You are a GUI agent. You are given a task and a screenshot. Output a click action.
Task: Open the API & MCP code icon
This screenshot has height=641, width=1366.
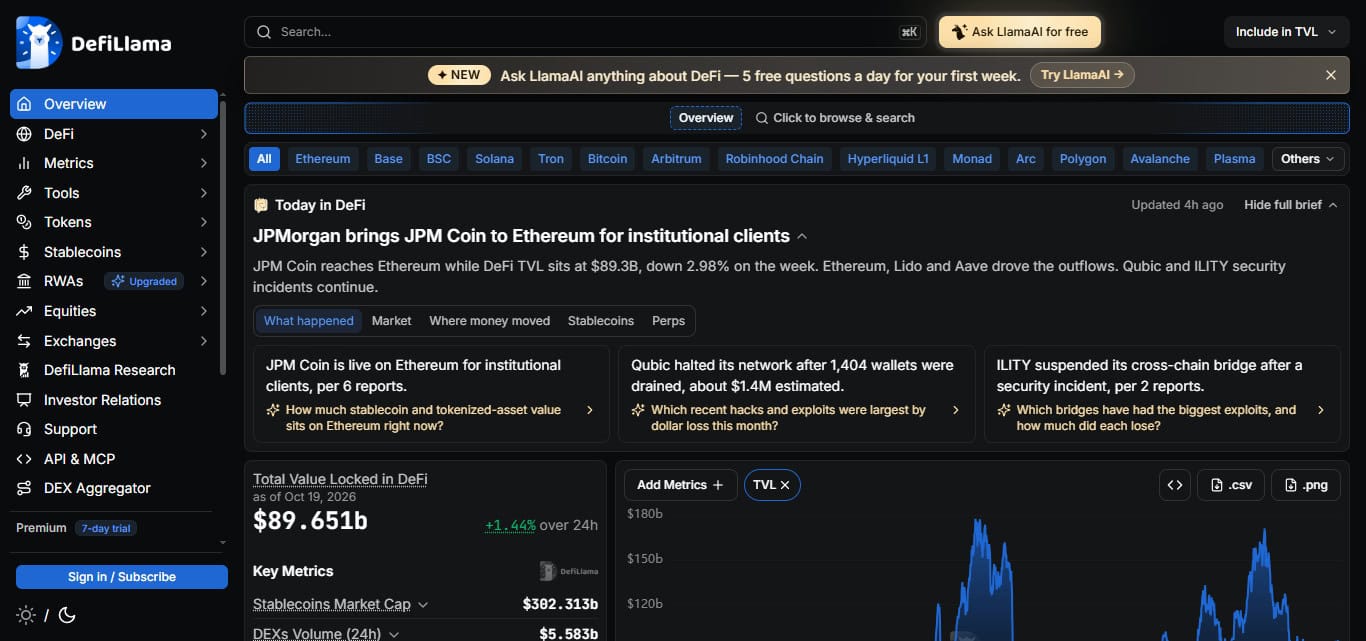pyautogui.click(x=24, y=459)
